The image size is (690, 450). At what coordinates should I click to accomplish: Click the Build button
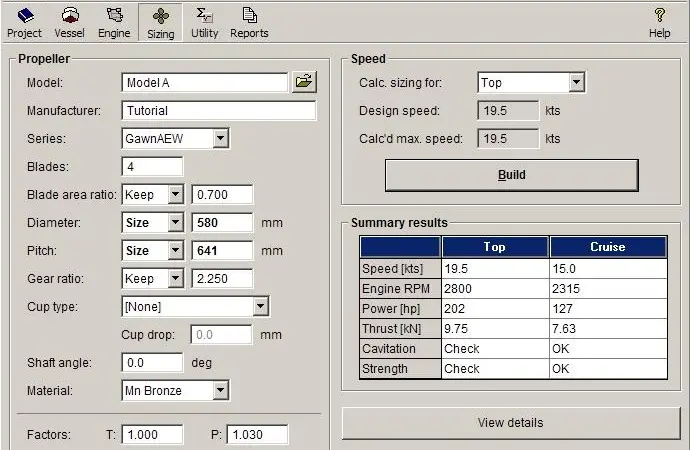click(511, 175)
